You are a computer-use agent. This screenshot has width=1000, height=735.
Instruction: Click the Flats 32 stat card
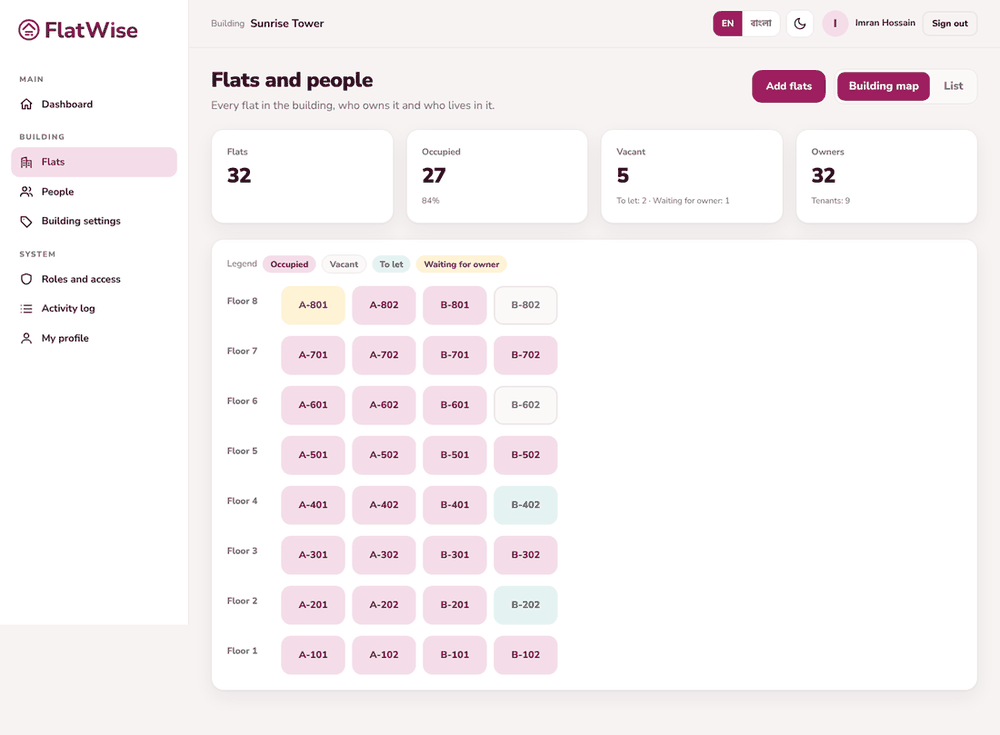click(302, 177)
